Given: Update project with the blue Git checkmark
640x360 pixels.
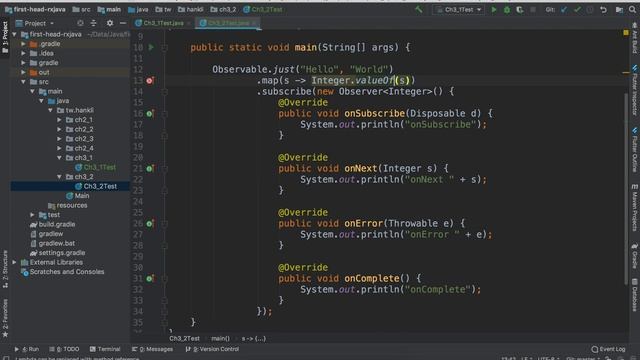Looking at the screenshot, I should [564, 9].
